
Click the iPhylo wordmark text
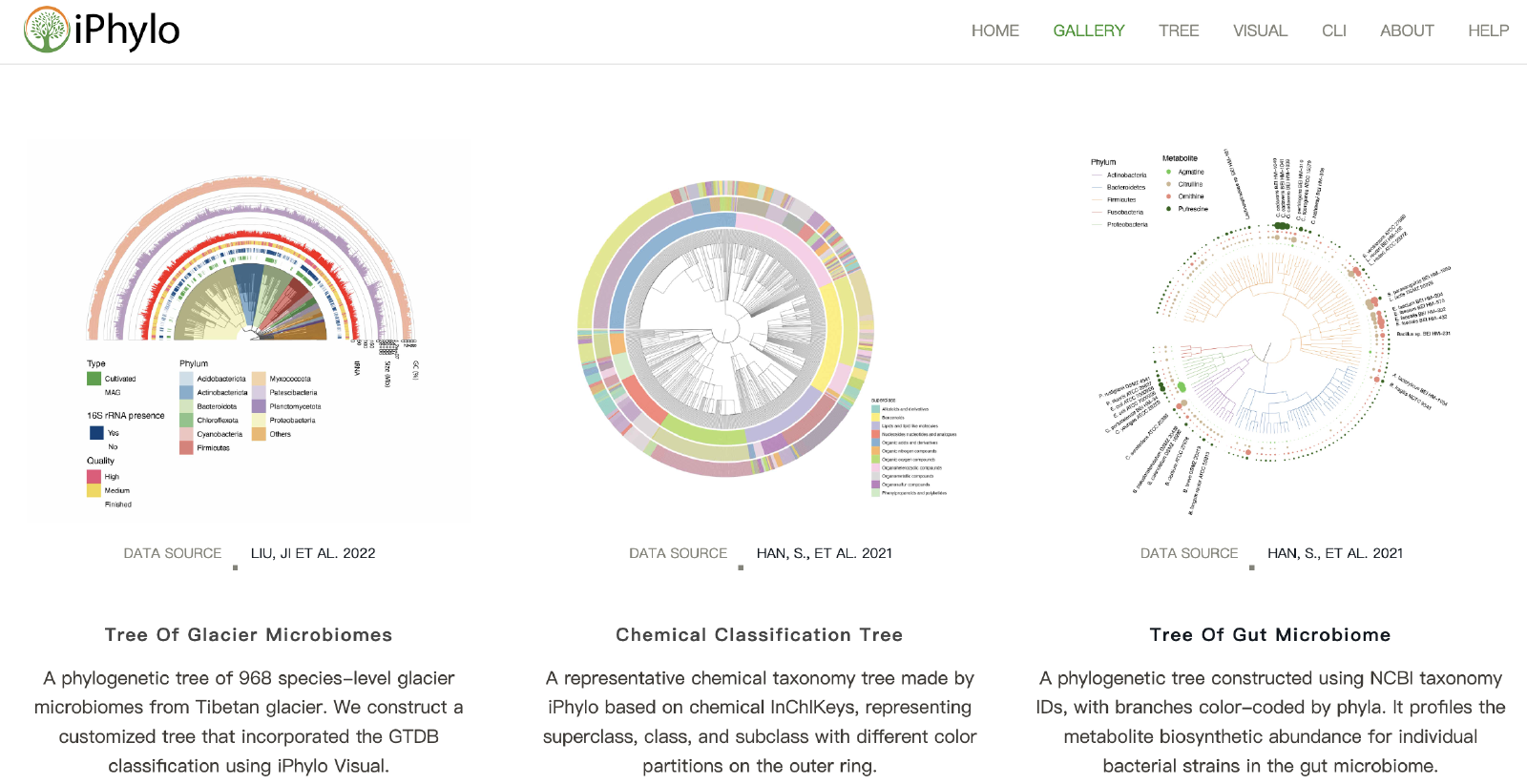point(127,31)
